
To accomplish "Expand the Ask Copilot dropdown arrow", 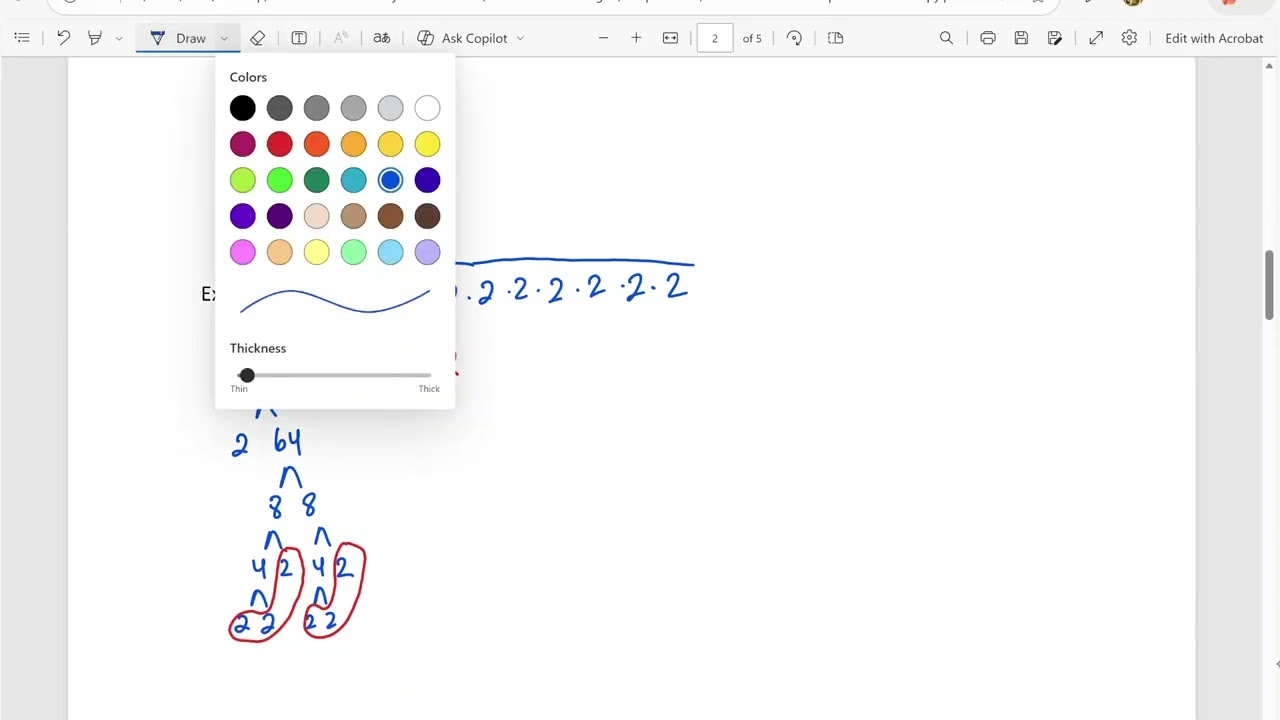I will tap(520, 38).
